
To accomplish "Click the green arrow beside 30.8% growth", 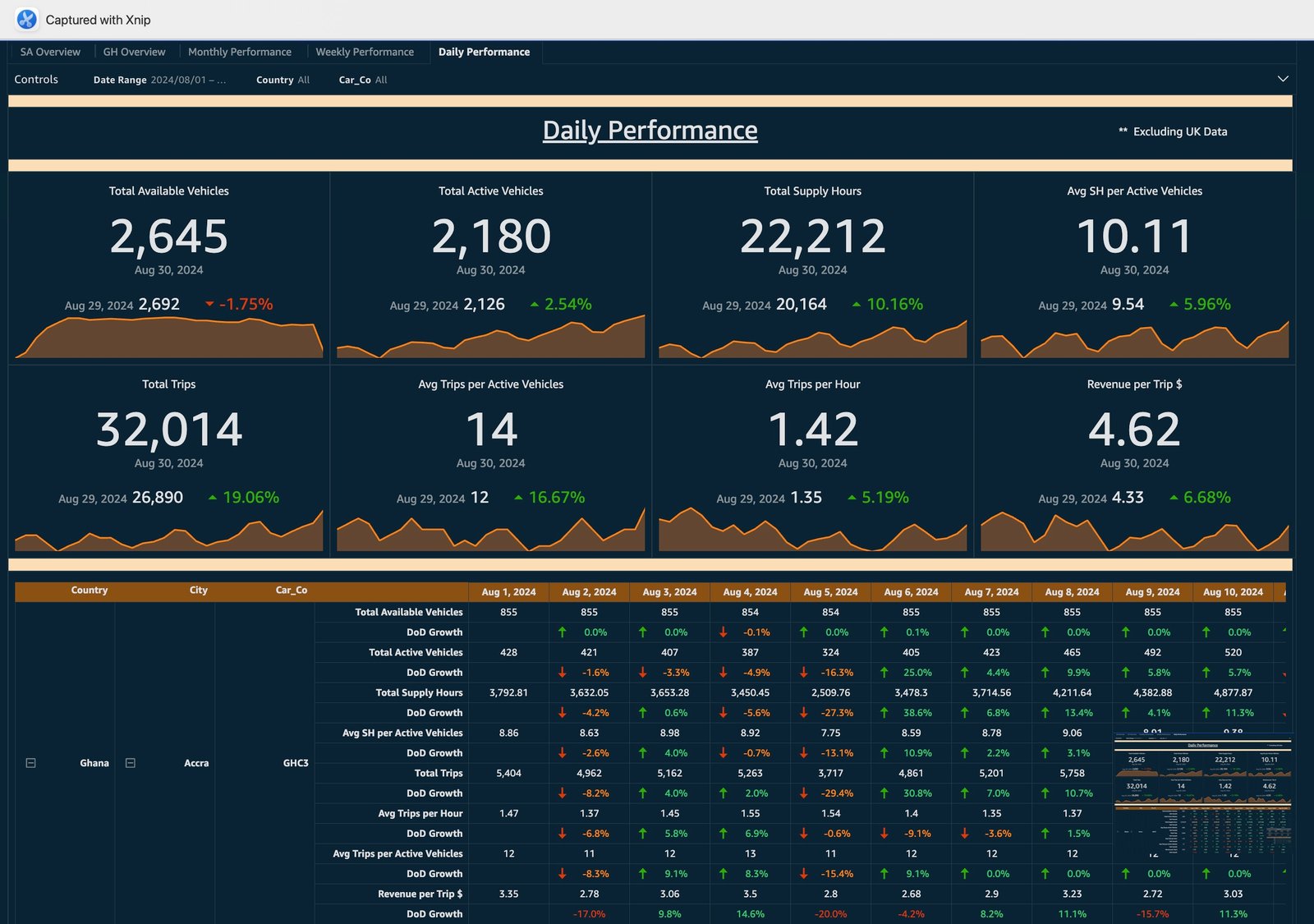I will pyautogui.click(x=884, y=793).
